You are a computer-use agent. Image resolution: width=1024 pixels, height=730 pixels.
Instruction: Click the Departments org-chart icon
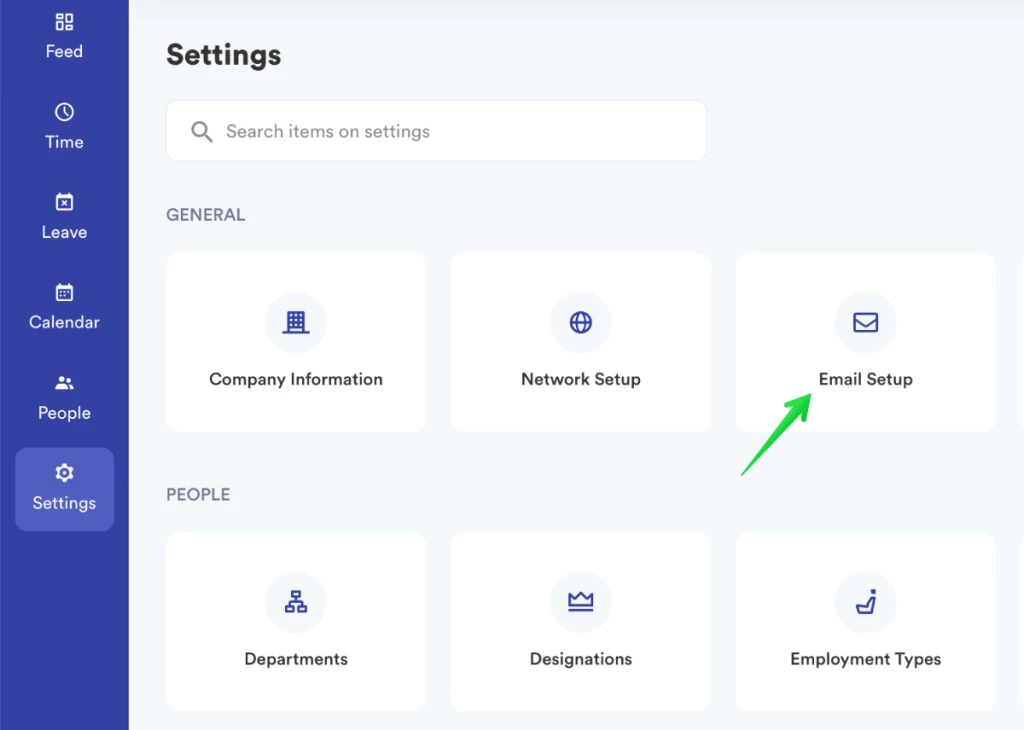tap(296, 601)
